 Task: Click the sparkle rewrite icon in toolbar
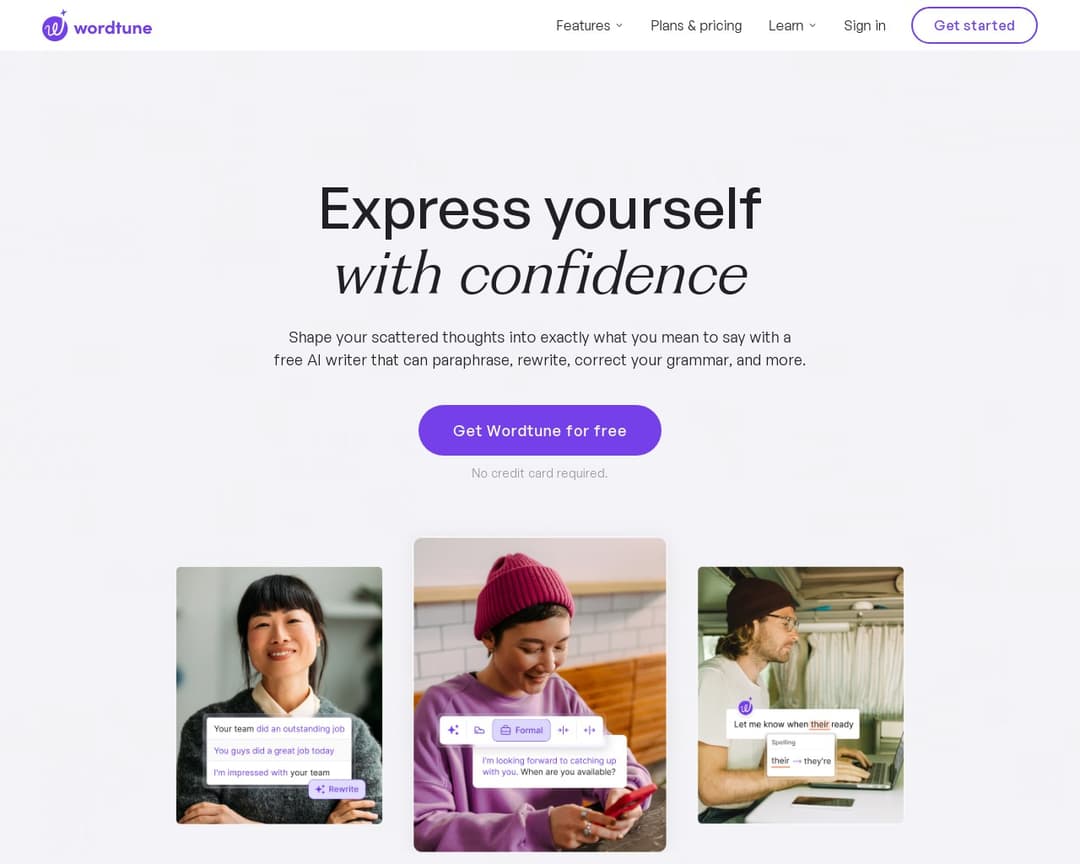pyautogui.click(x=453, y=730)
